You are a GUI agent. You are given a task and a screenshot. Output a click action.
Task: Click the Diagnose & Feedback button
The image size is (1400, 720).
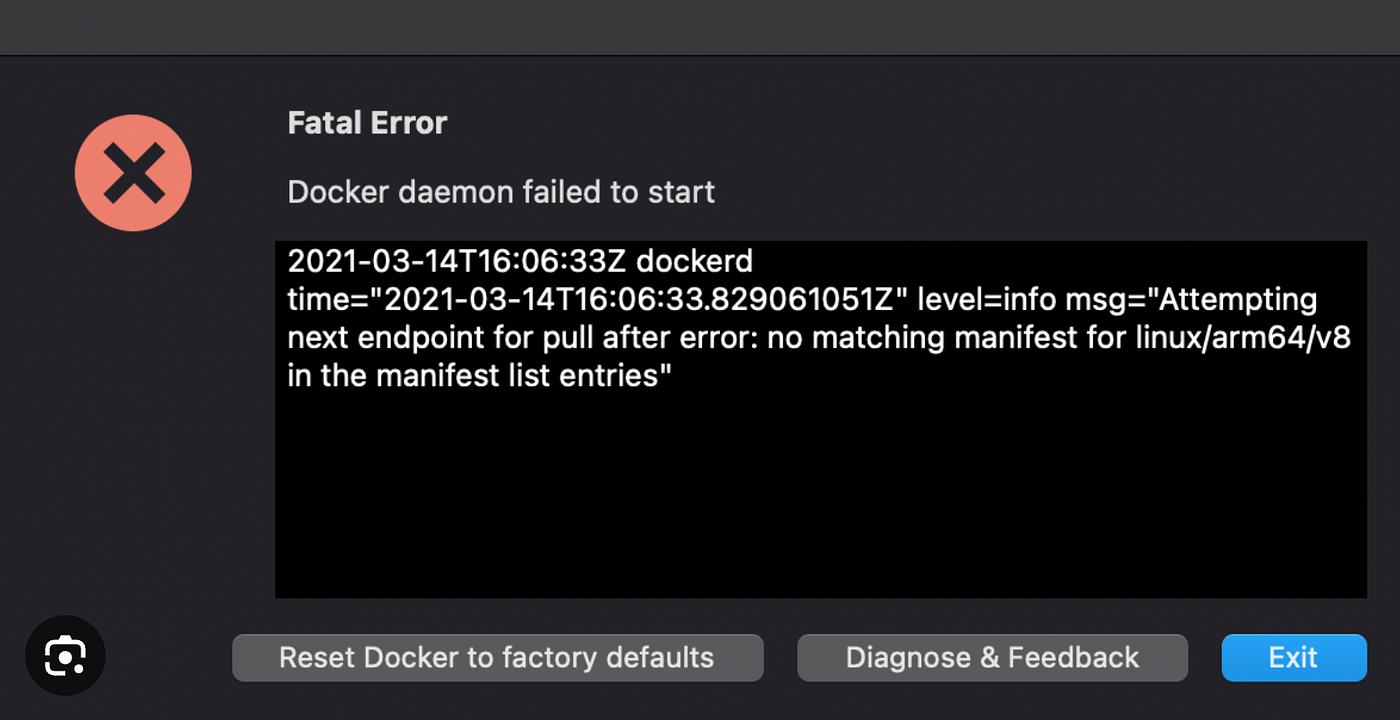pyautogui.click(x=992, y=657)
